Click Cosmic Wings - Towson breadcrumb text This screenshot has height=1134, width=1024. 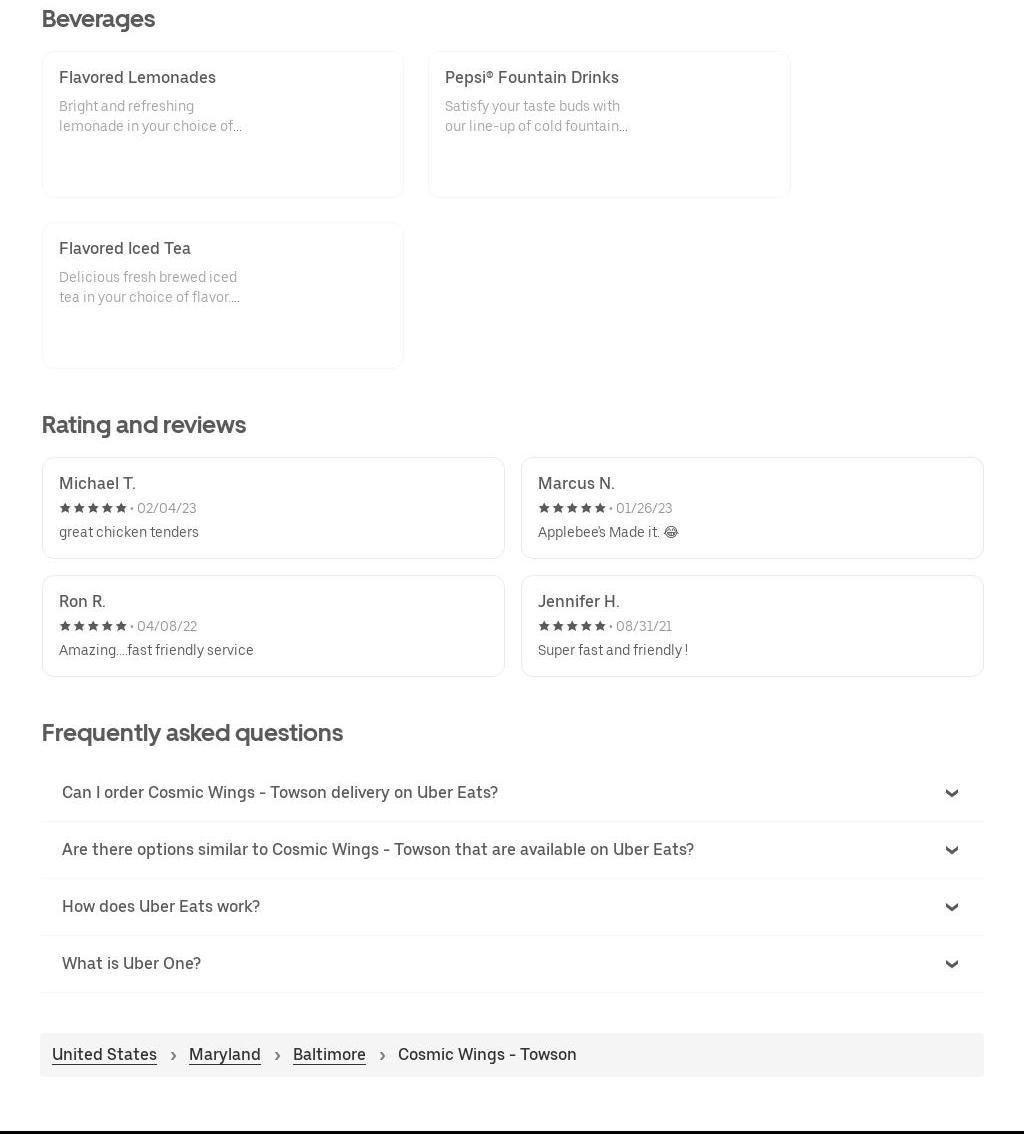pos(487,1055)
